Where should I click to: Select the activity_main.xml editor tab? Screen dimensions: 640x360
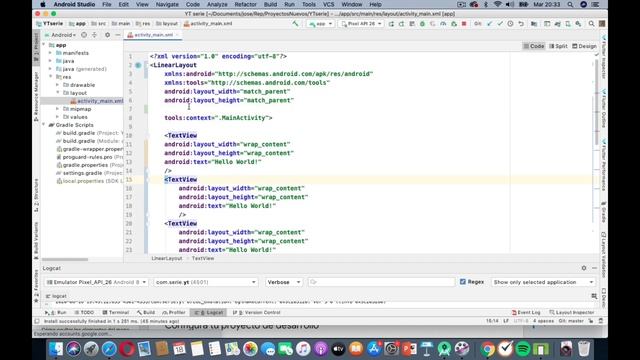[x=153, y=35]
